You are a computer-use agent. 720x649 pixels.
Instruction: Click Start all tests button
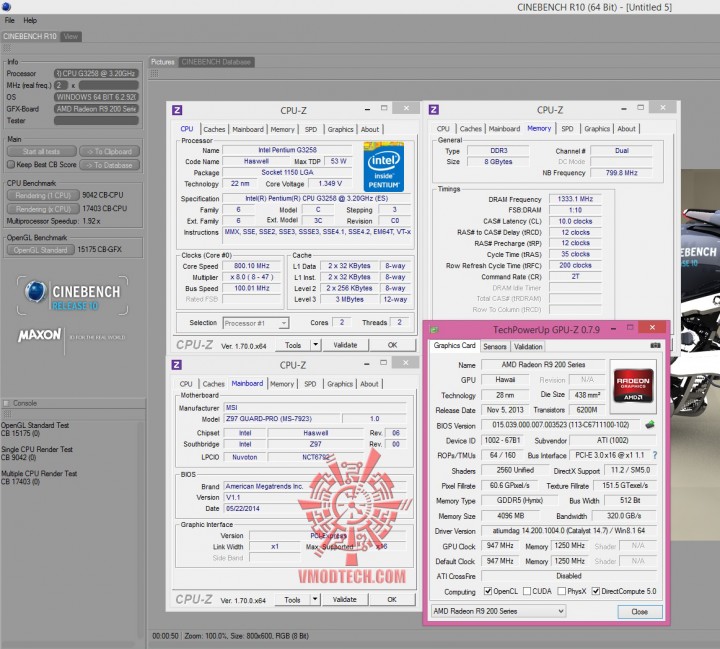click(x=41, y=151)
